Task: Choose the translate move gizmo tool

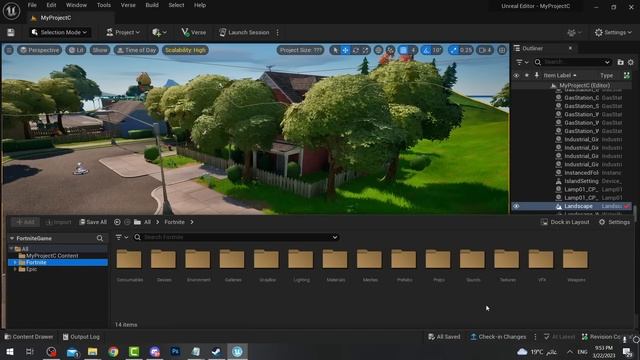Action: [345, 50]
